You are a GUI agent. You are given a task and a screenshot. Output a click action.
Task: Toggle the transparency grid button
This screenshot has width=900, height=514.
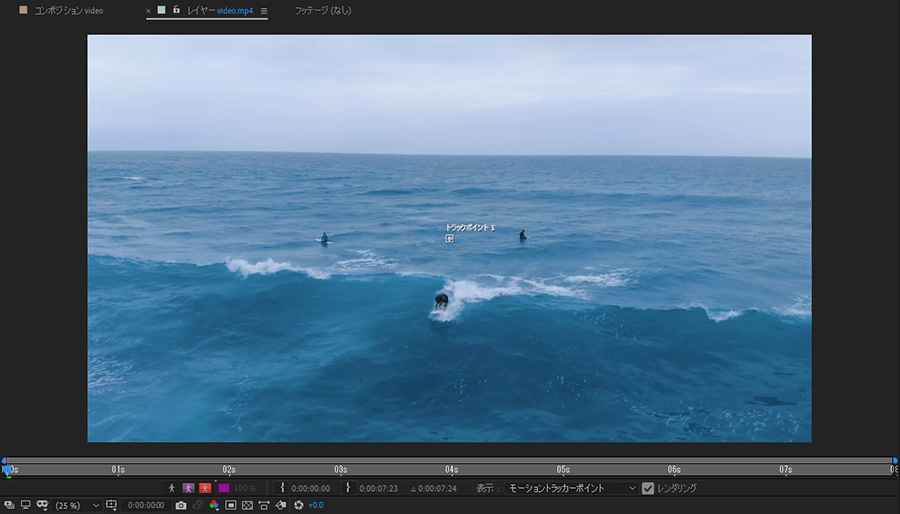tap(248, 505)
